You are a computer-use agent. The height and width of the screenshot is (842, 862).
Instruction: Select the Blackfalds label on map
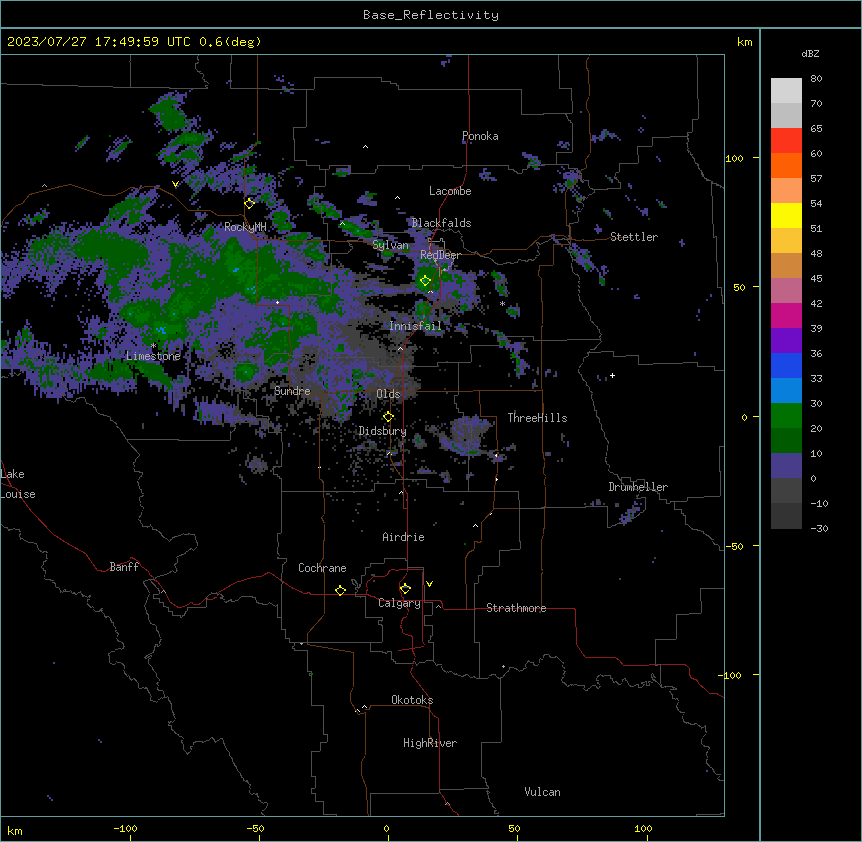pyautogui.click(x=441, y=223)
